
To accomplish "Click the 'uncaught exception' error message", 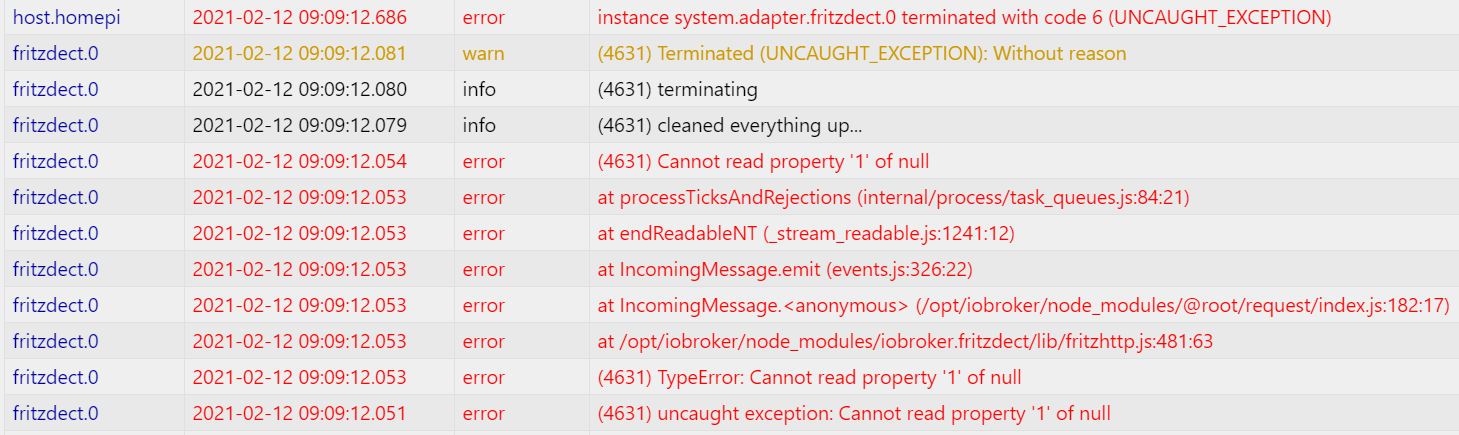I will coord(854,413).
